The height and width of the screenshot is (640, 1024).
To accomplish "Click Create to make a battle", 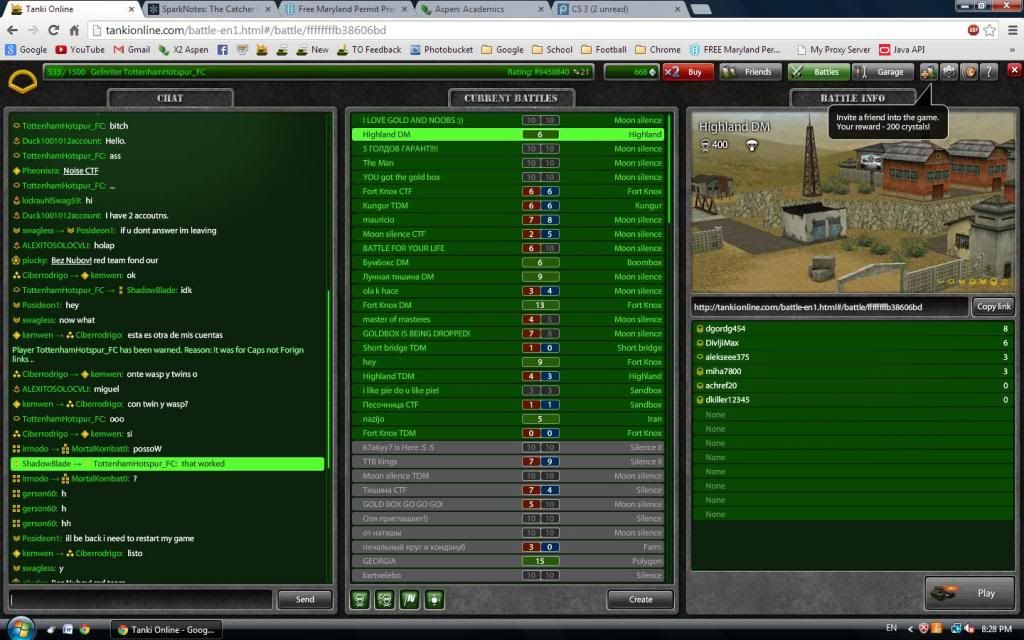I will pyautogui.click(x=640, y=599).
